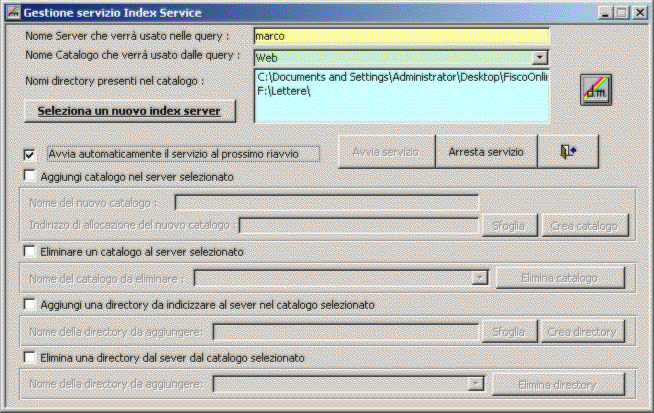This screenshot has width=654, height=413.
Task: Enable Aggiungi catalogo nel server selezionato
Action: click(30, 176)
